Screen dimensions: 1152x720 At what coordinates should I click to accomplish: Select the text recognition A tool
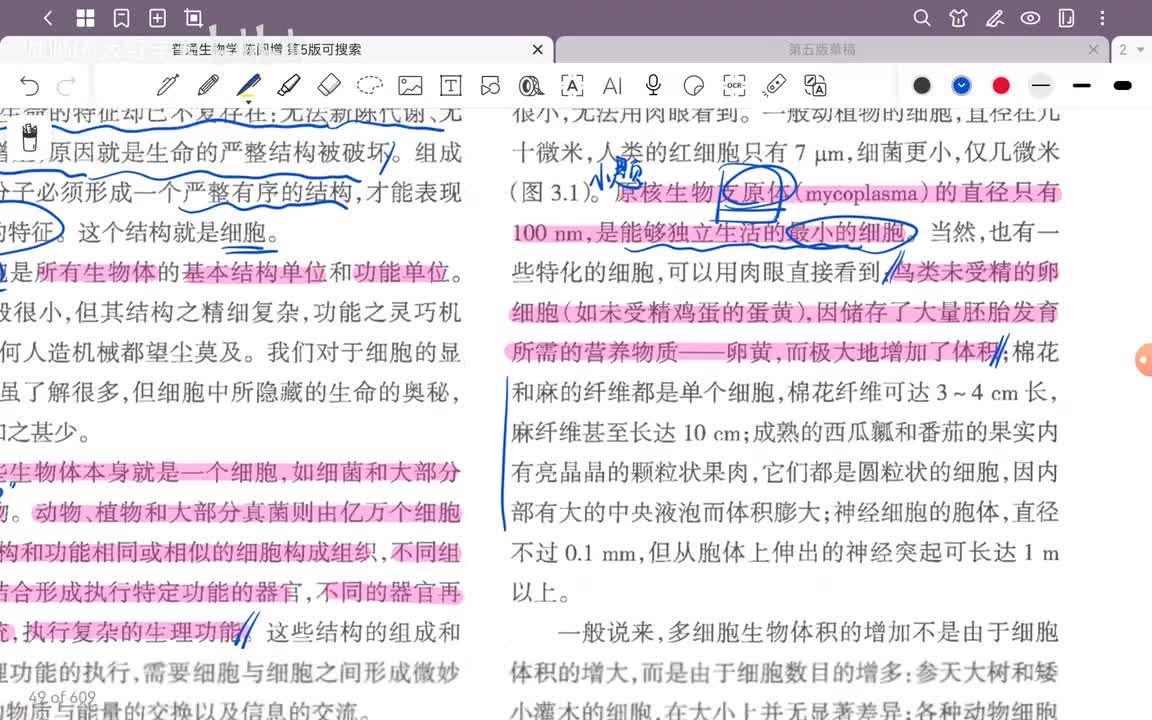click(x=572, y=86)
